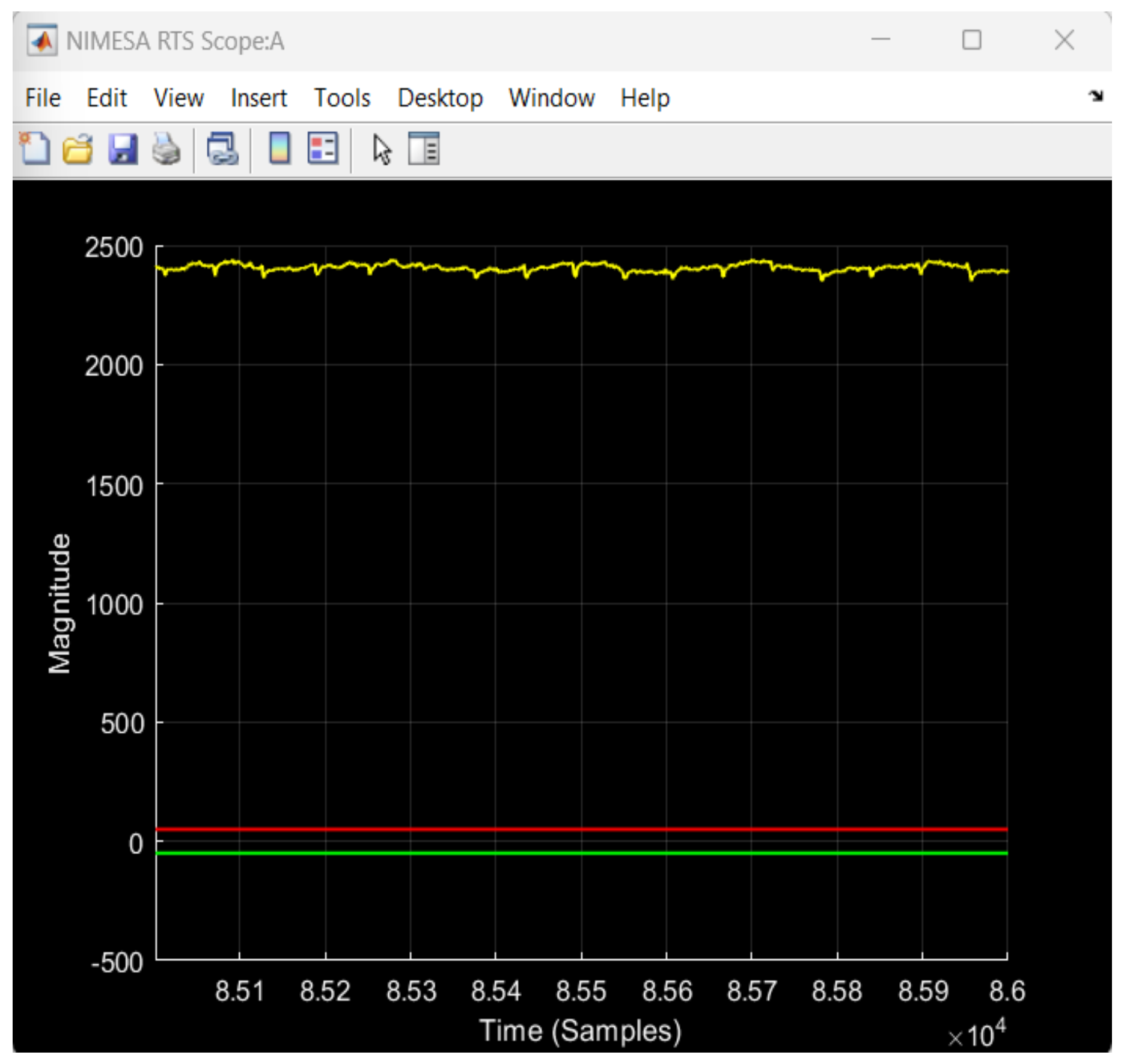Click the 8.55 x-axis tick label

[x=581, y=991]
